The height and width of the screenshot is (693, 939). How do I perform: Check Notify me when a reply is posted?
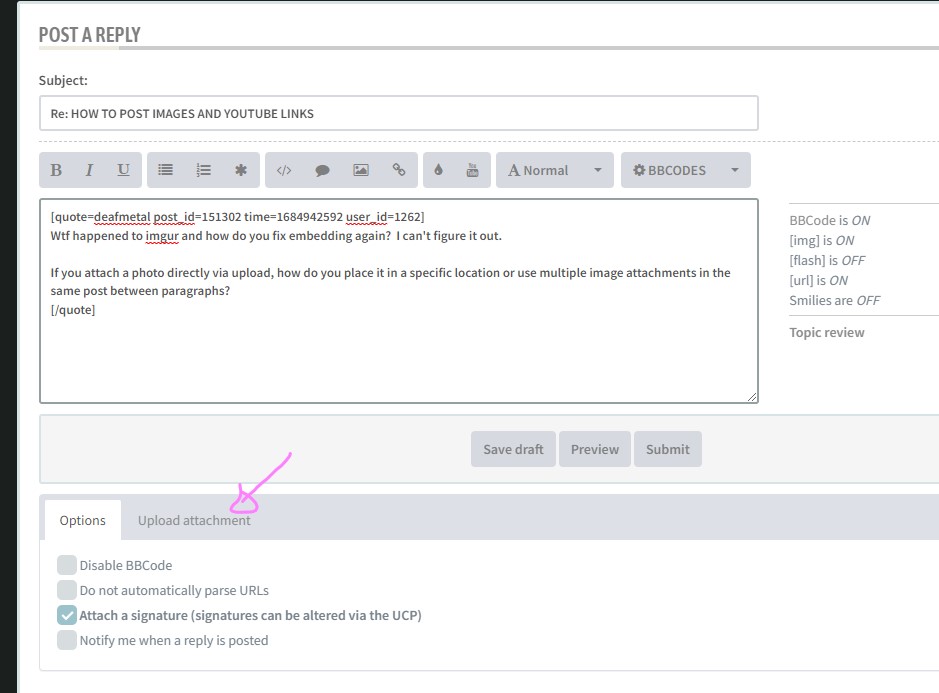point(67,640)
